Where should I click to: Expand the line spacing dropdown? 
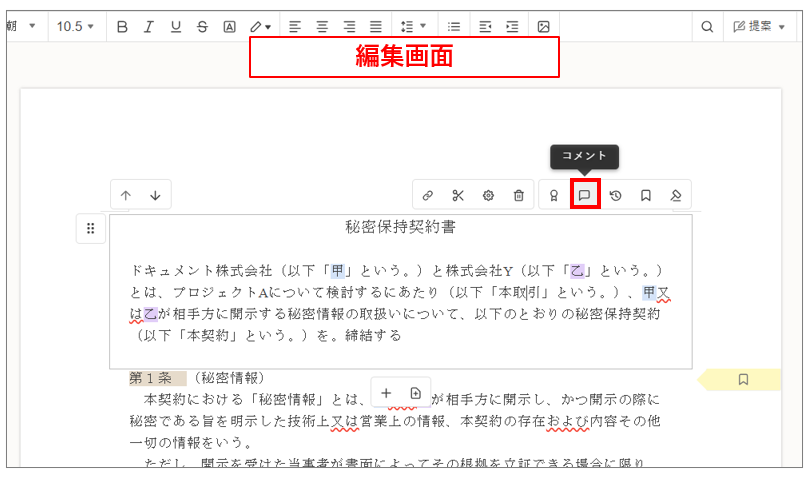coord(413,26)
